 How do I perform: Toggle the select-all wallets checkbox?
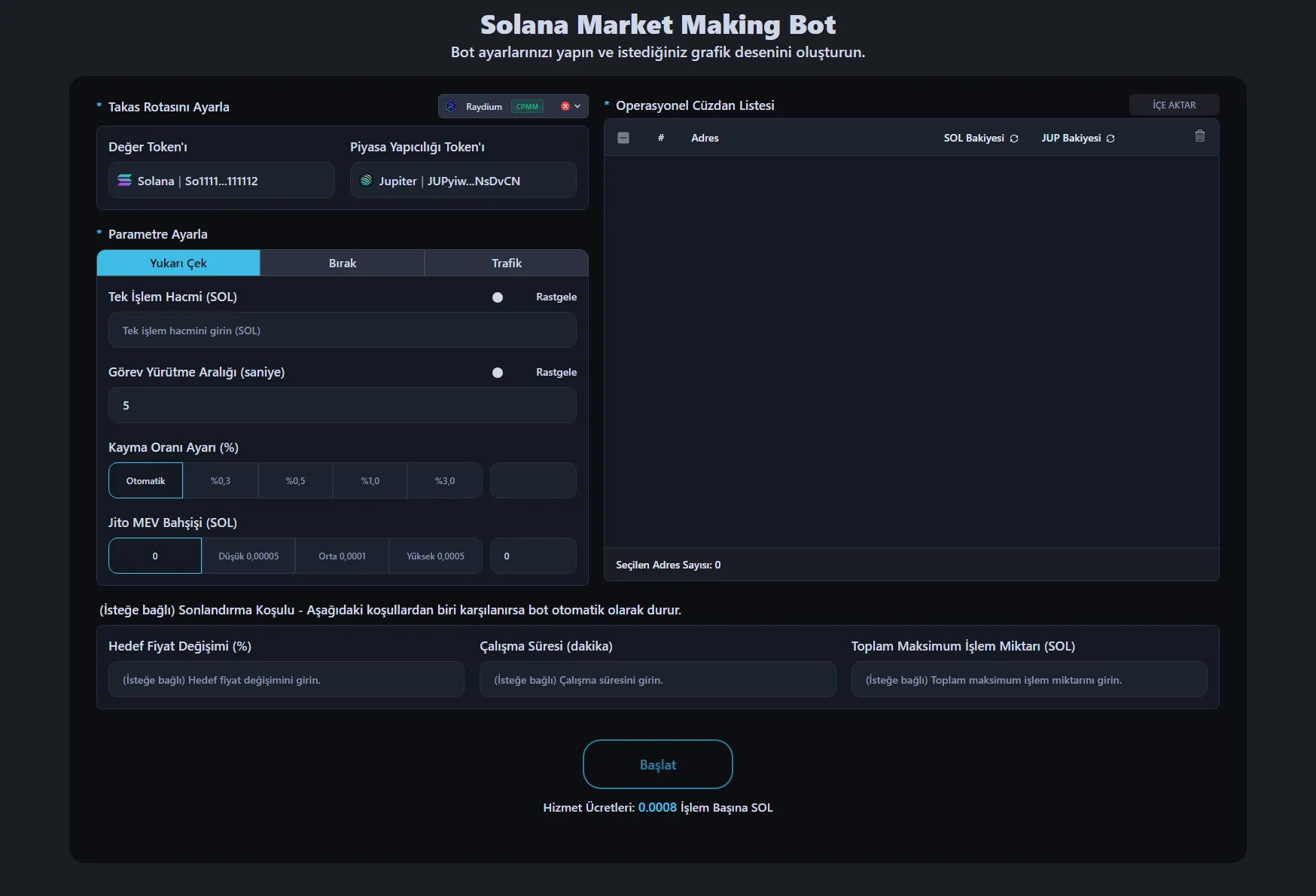click(x=623, y=138)
